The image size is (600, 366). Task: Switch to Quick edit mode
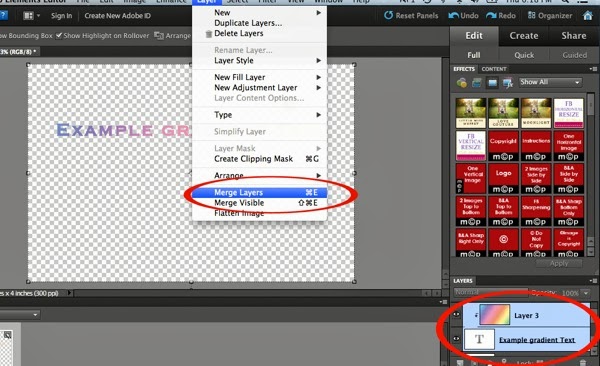tap(524, 55)
